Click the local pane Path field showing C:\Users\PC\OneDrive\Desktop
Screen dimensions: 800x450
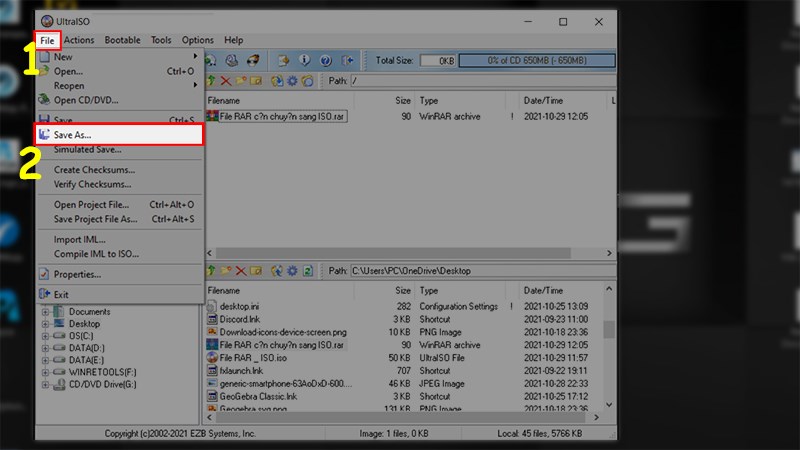482,270
